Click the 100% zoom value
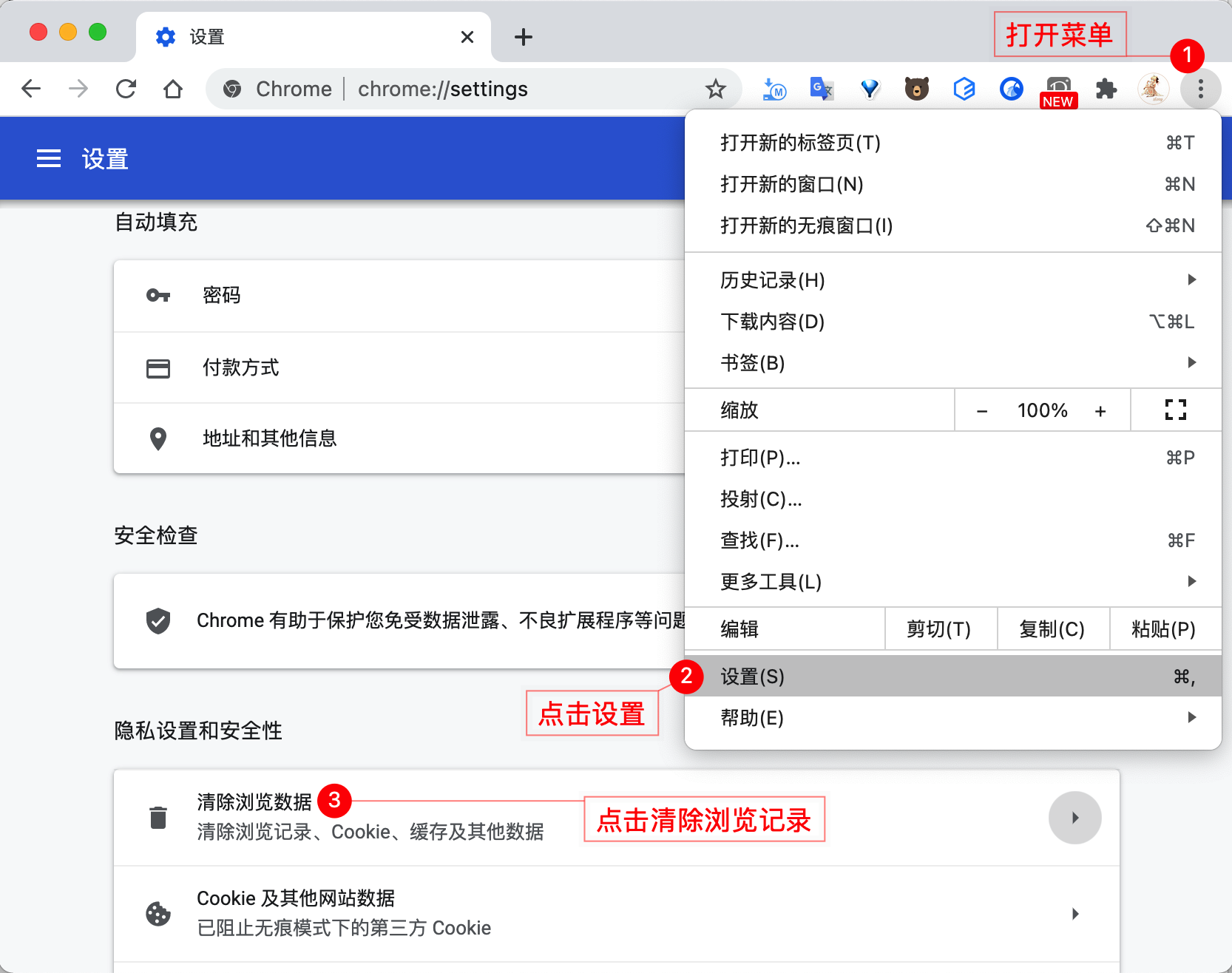 1042,410
